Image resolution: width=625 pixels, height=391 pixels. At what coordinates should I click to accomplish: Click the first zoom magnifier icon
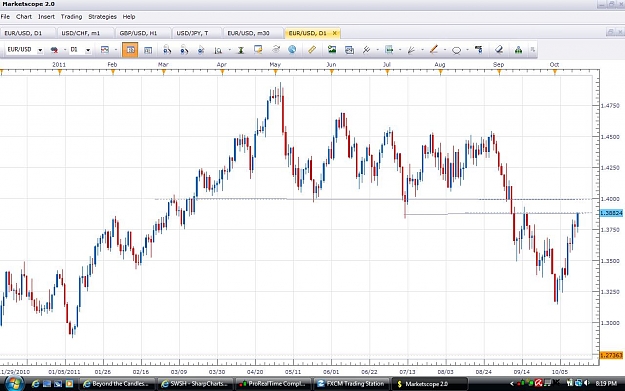tap(167, 50)
